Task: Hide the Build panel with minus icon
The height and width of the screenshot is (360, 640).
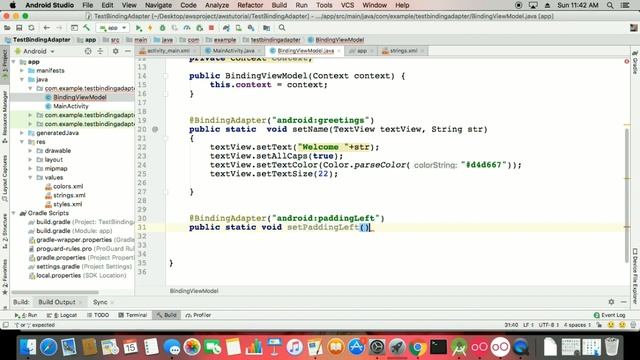Action: 623,302
